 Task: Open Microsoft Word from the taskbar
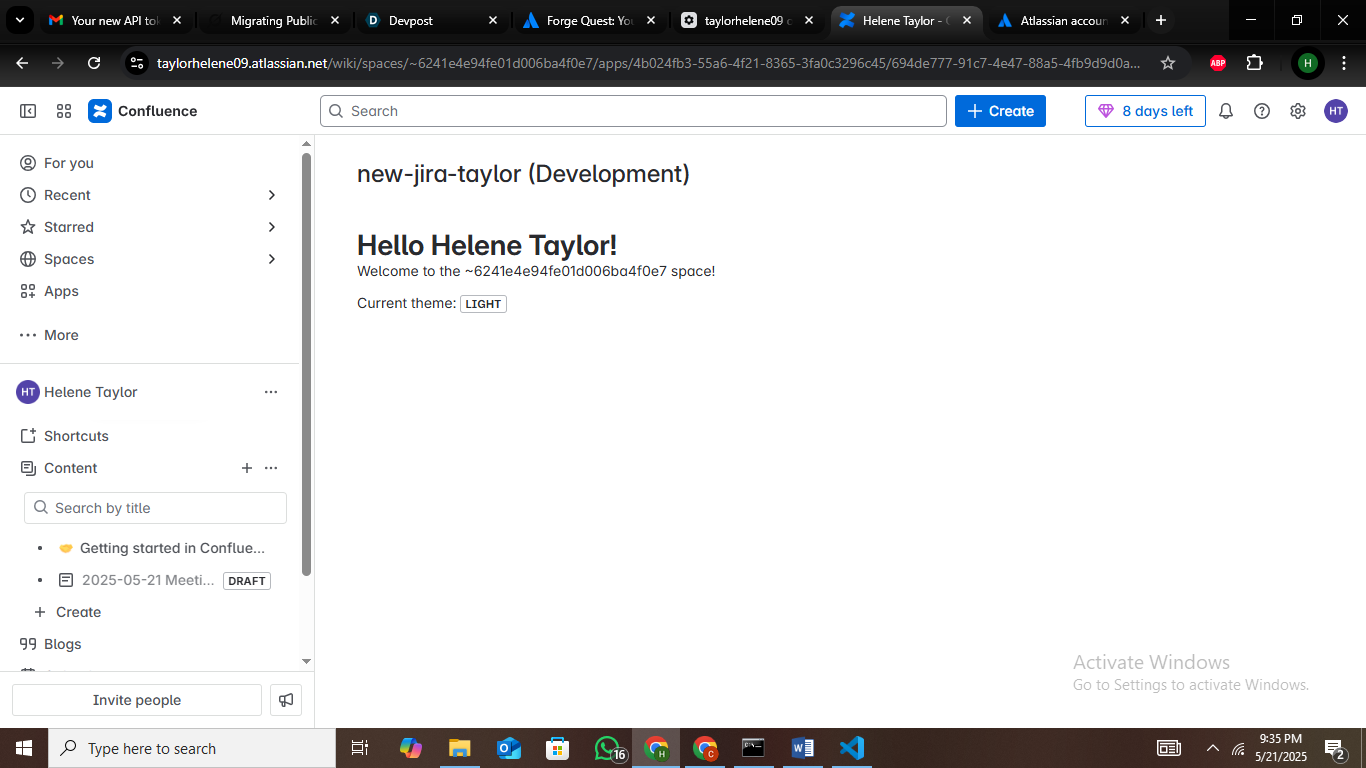(802, 748)
